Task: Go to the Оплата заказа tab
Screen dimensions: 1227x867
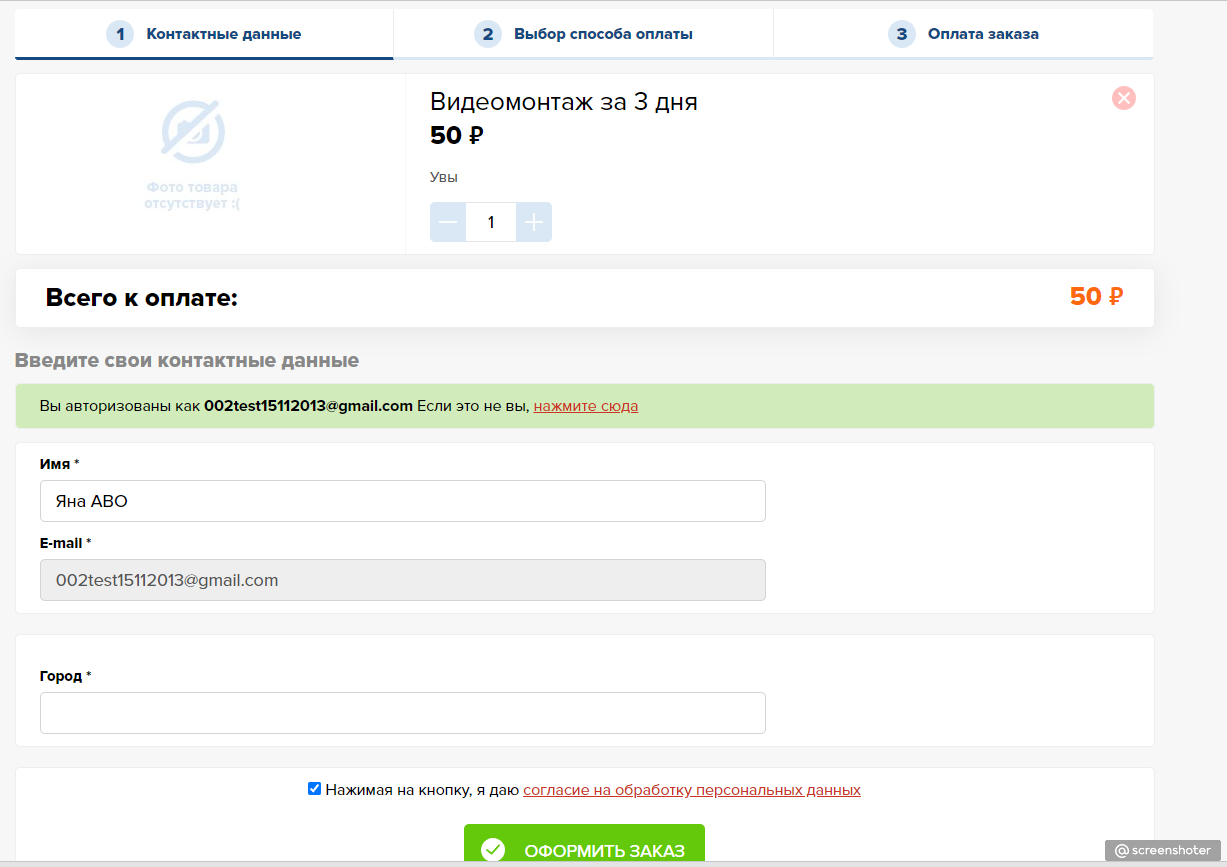Action: pyautogui.click(x=982, y=34)
